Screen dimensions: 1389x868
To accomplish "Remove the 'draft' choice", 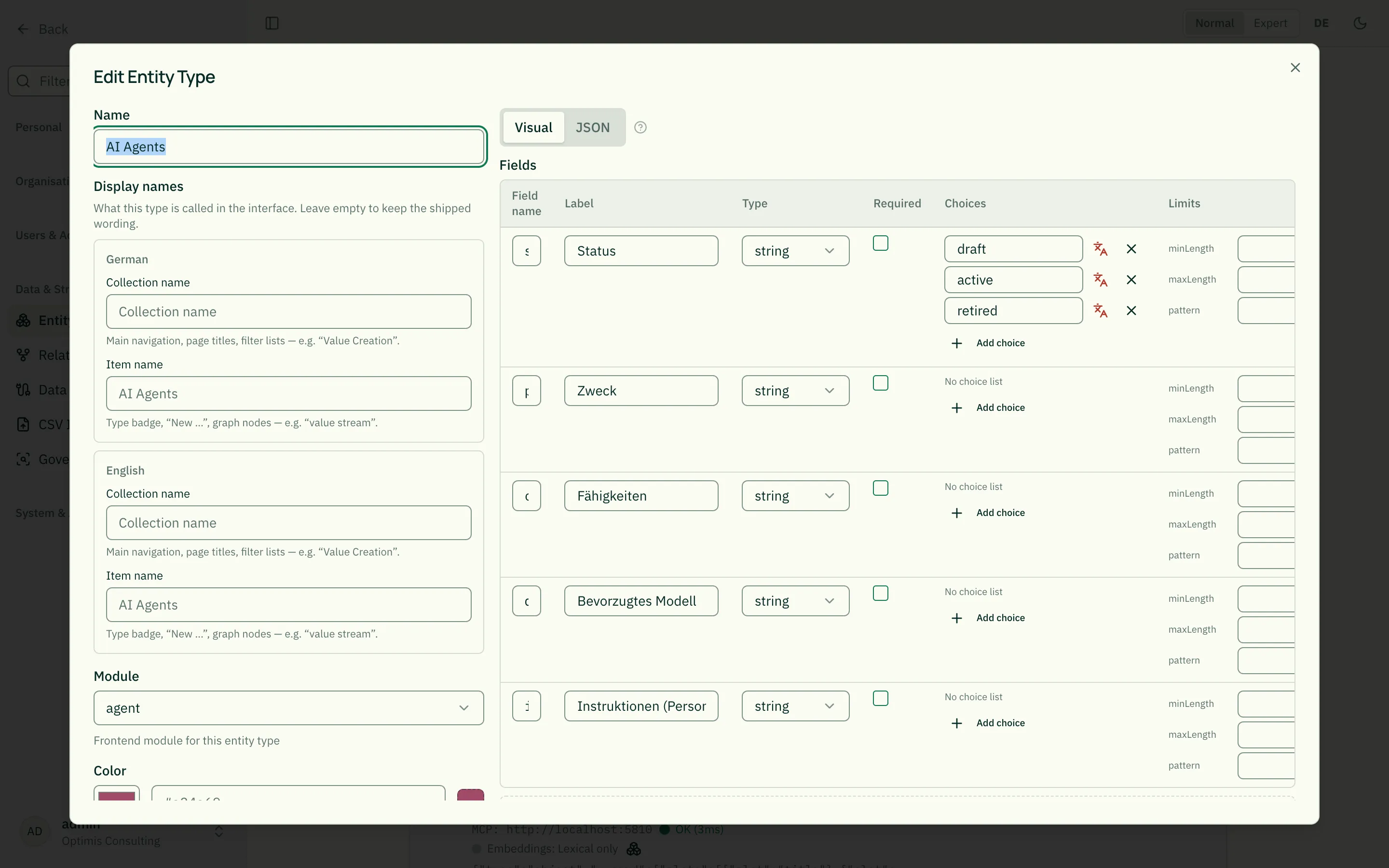I will click(x=1131, y=249).
